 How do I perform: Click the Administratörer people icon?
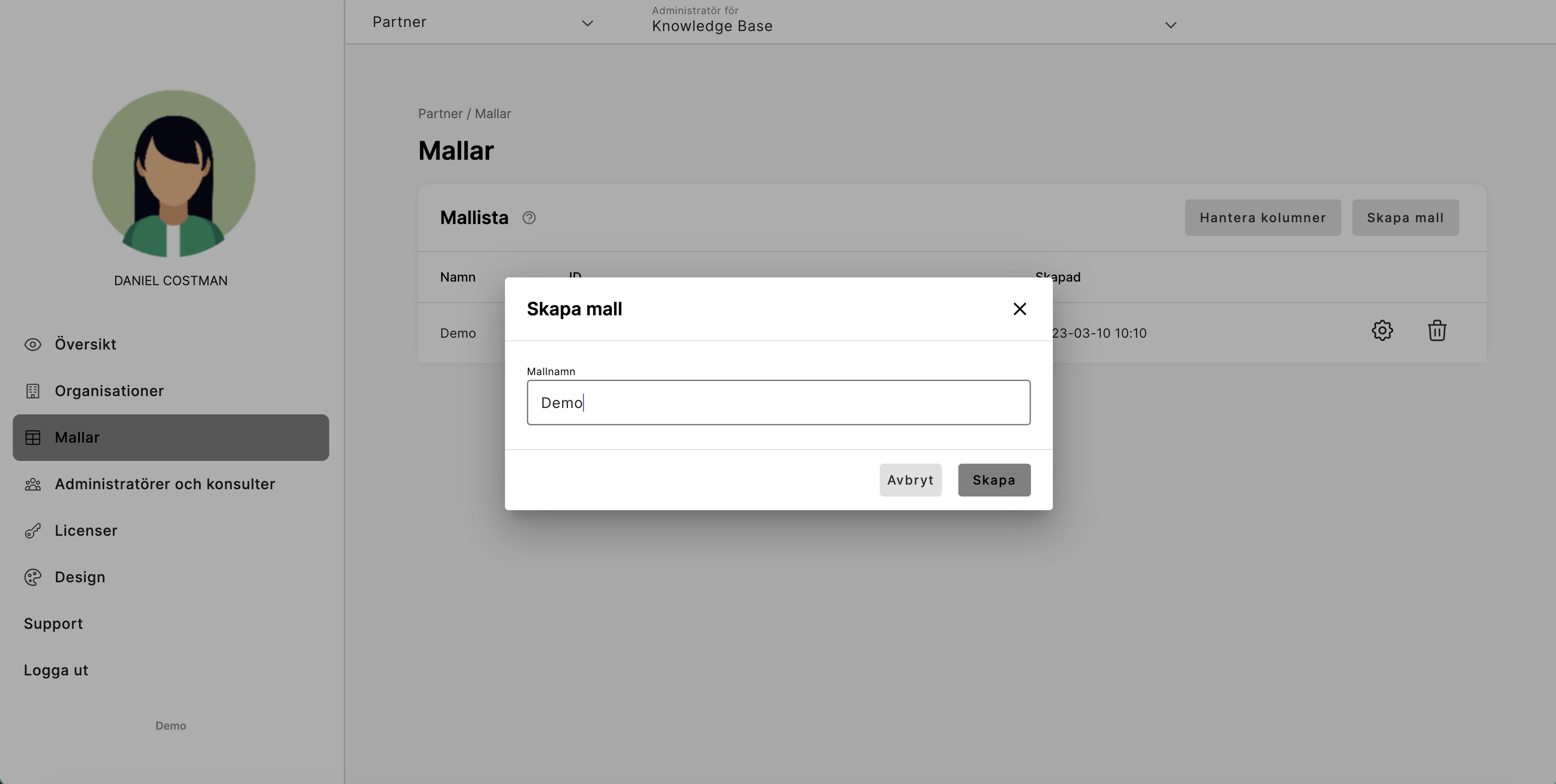point(32,484)
